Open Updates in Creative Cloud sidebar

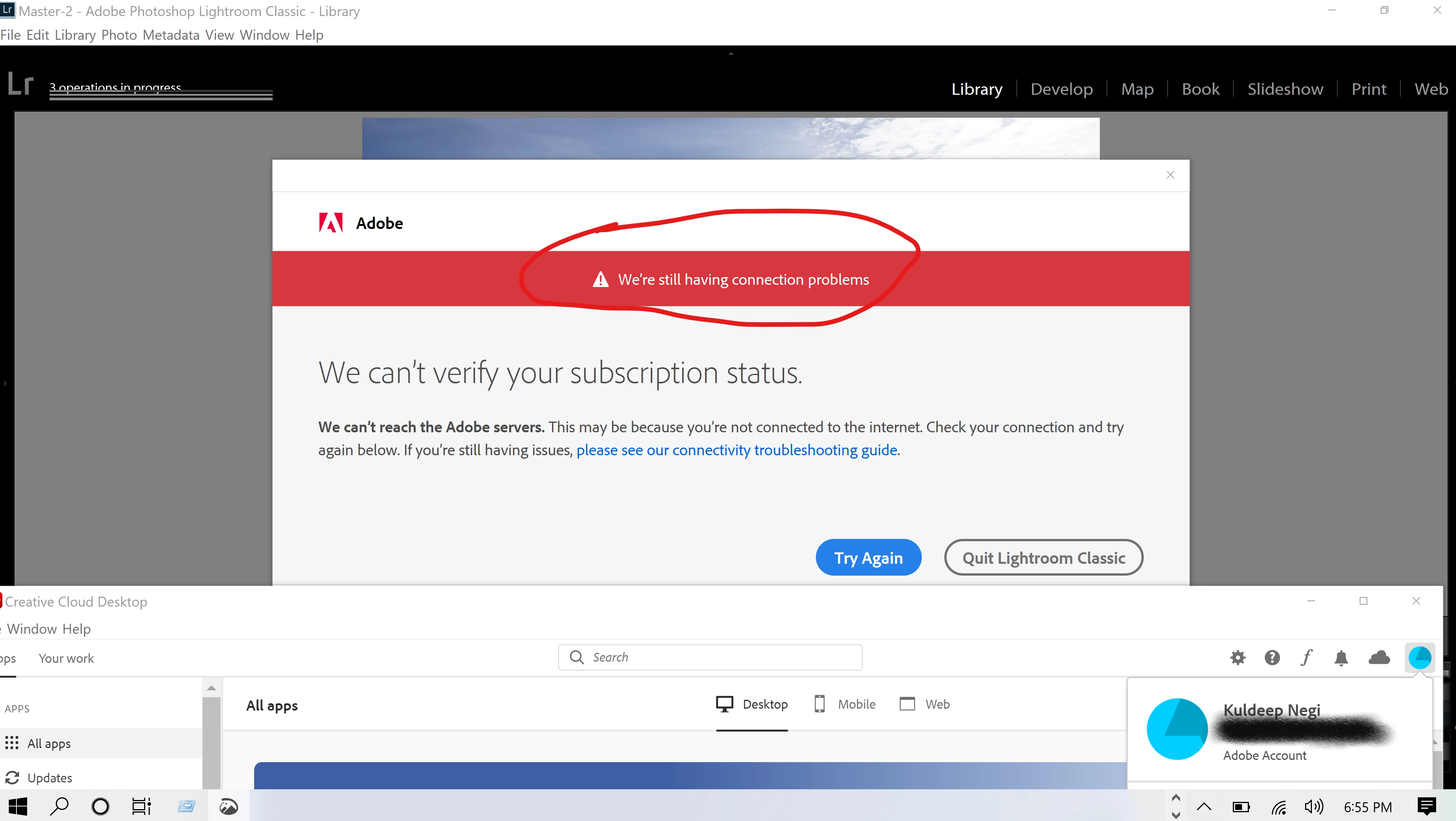(101, 778)
